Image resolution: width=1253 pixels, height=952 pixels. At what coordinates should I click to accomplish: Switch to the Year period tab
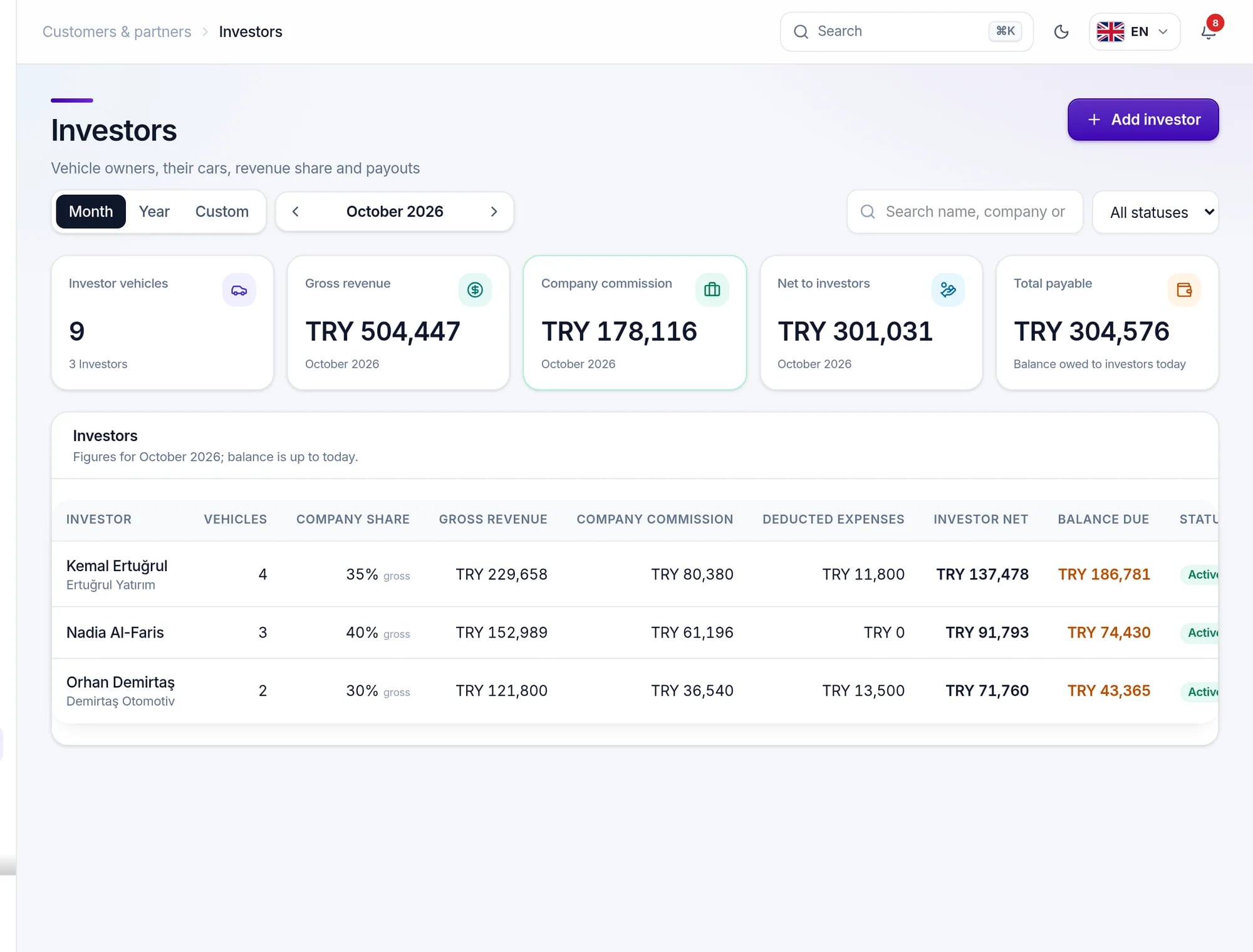[x=154, y=212]
